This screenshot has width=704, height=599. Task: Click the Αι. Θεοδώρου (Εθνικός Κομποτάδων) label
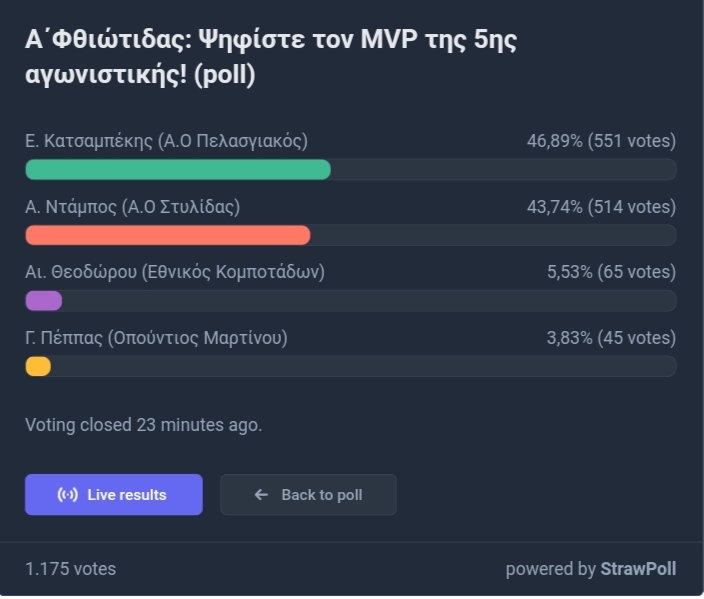click(x=175, y=272)
